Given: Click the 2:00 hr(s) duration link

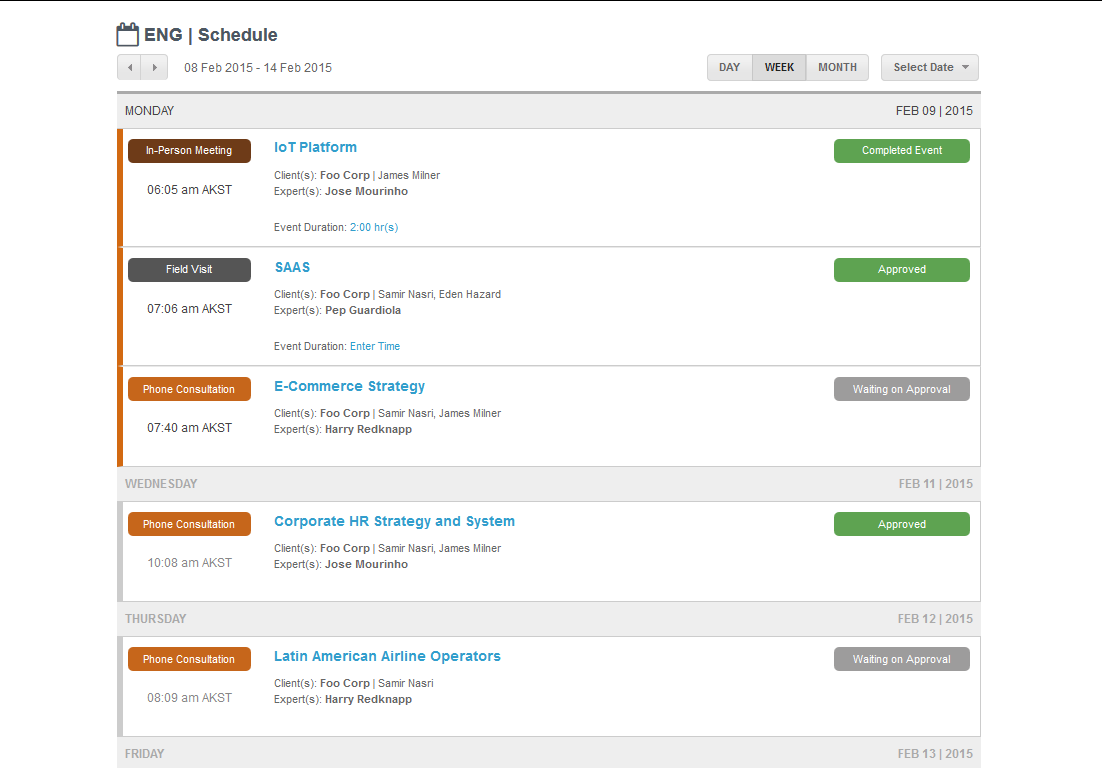Looking at the screenshot, I should (374, 227).
